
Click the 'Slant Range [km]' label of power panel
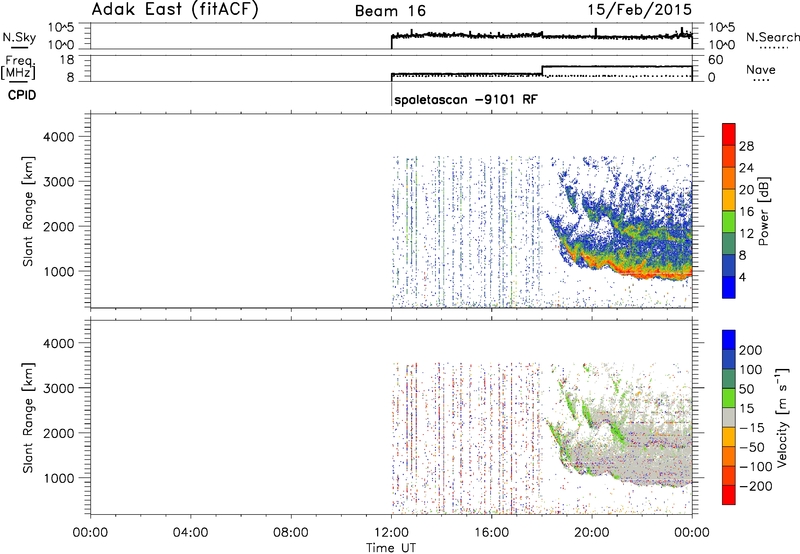point(28,211)
